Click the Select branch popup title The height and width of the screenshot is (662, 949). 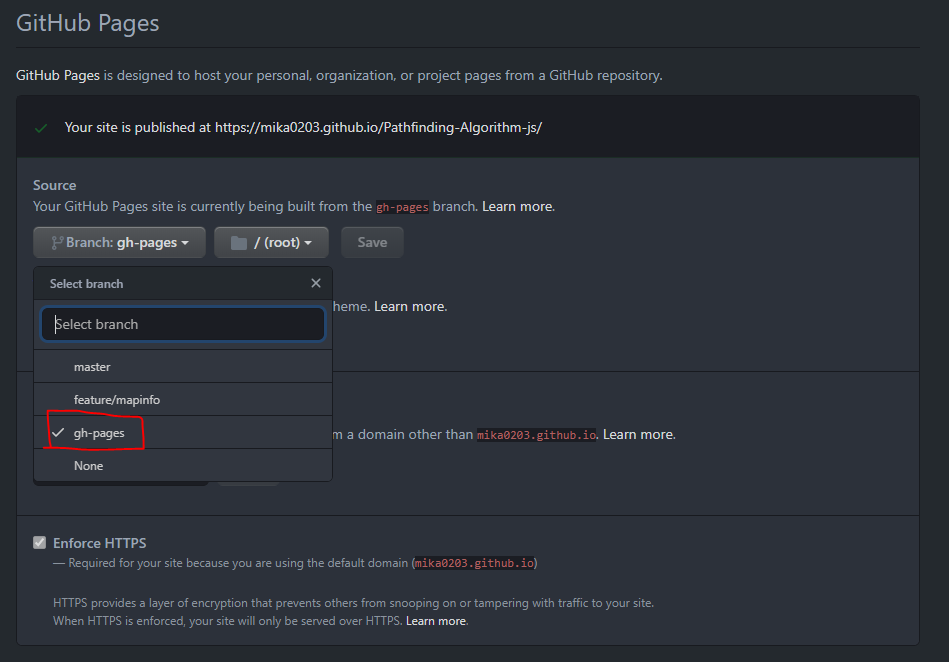pos(87,284)
